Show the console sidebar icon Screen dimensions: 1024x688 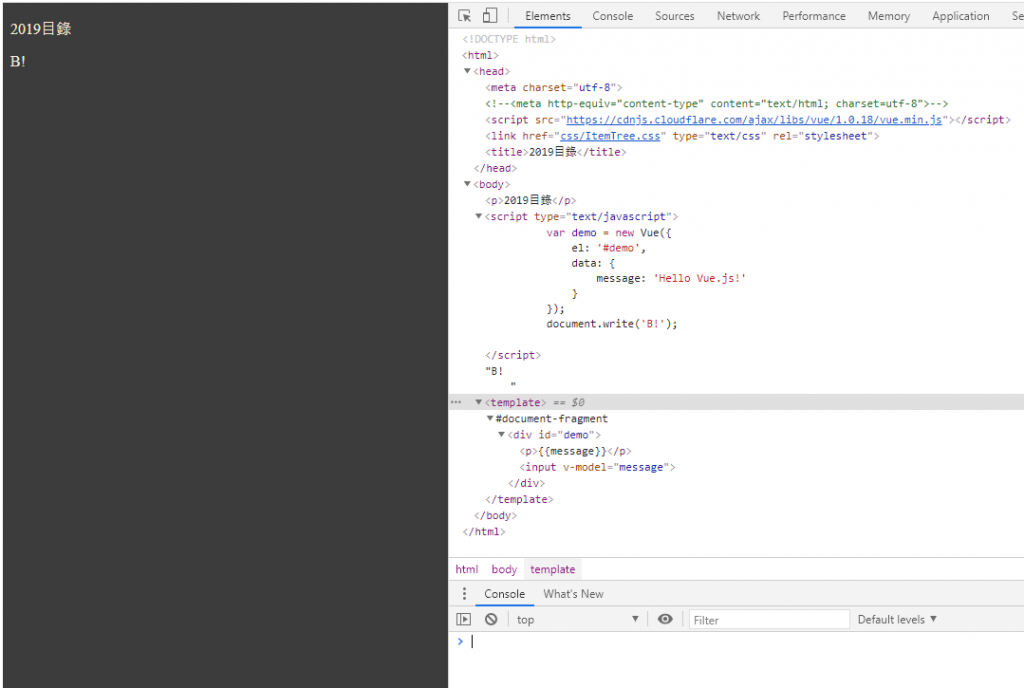point(464,619)
